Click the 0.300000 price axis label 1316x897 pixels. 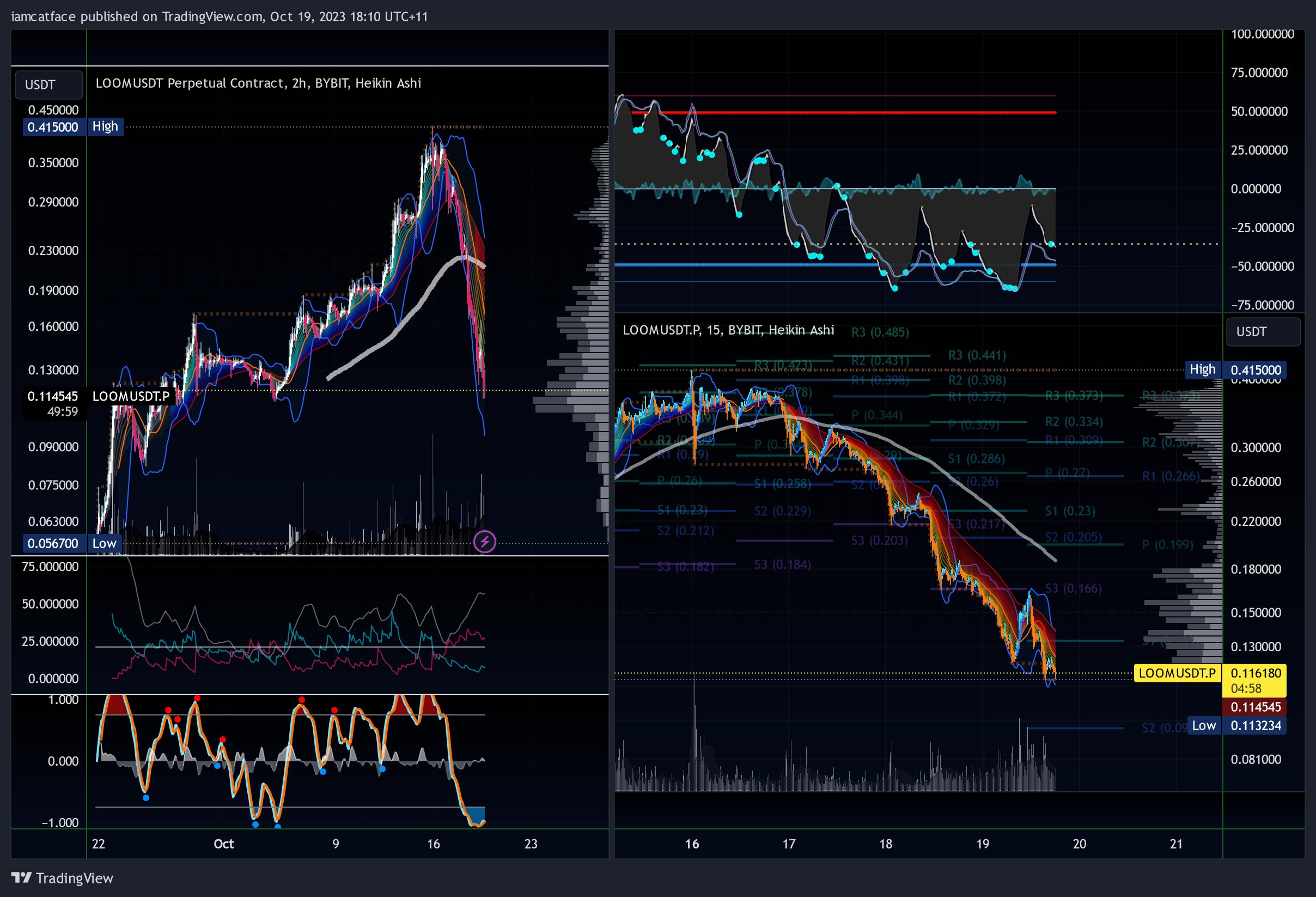coord(1256,447)
